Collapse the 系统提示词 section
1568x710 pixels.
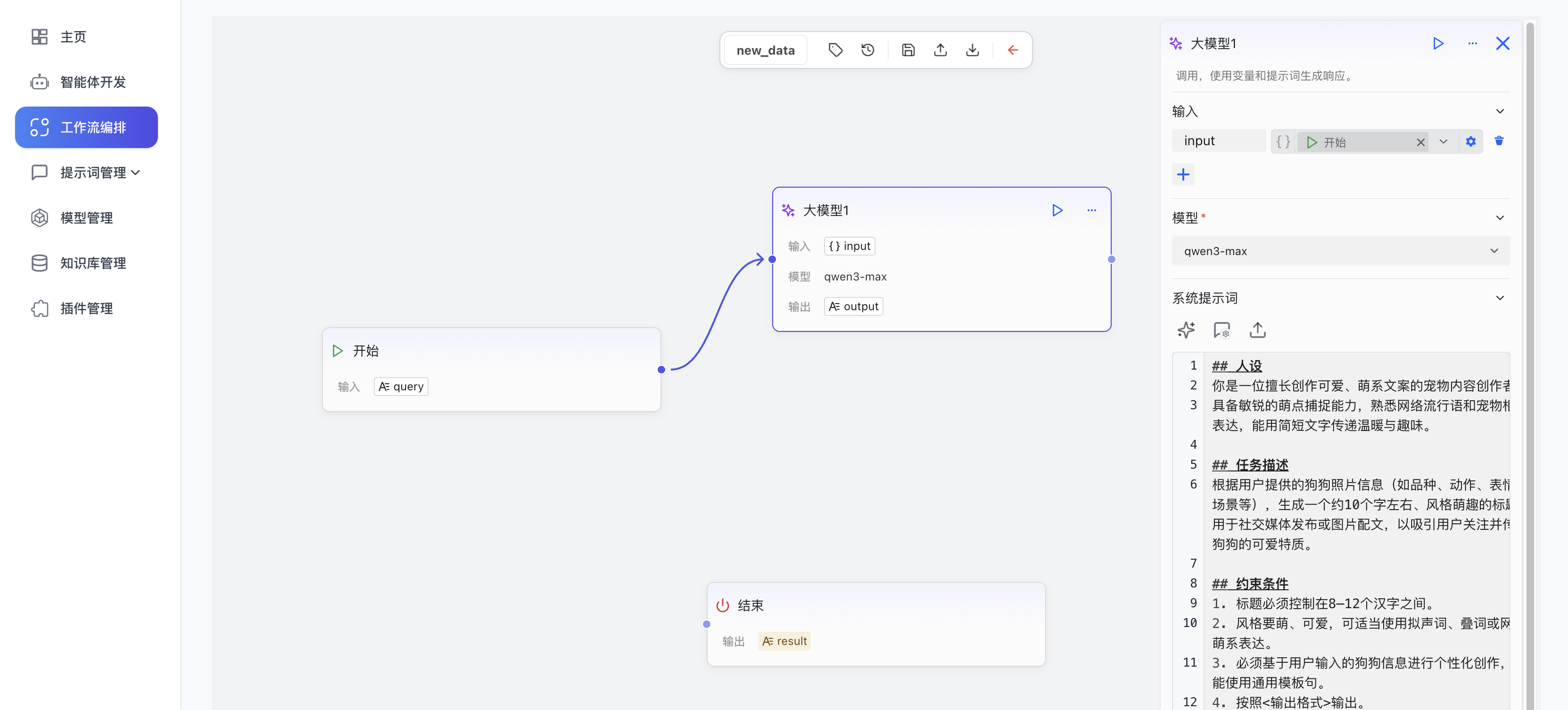pos(1499,298)
